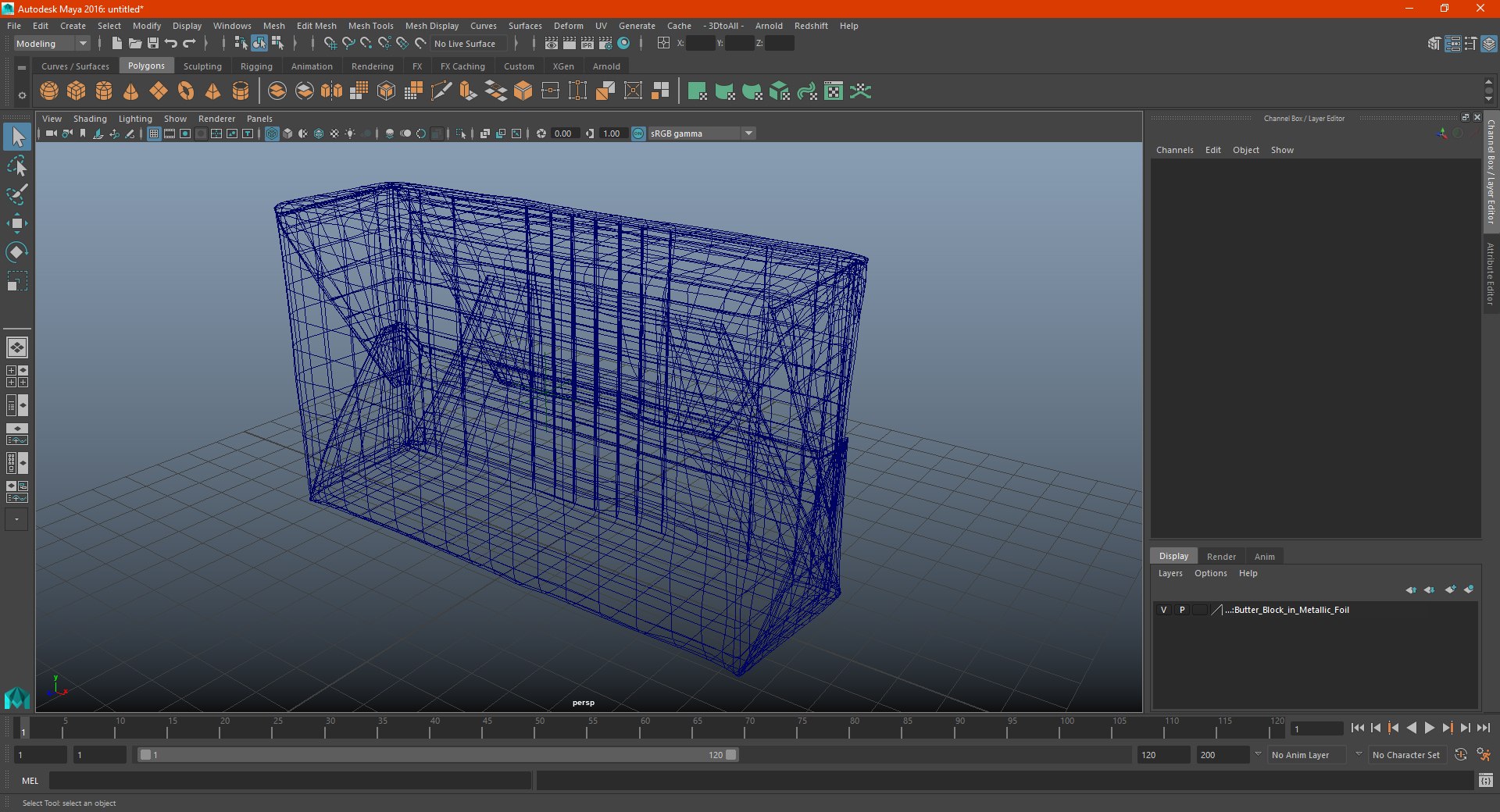The height and width of the screenshot is (812, 1500).
Task: Select the Move tool
Action: pos(16,223)
